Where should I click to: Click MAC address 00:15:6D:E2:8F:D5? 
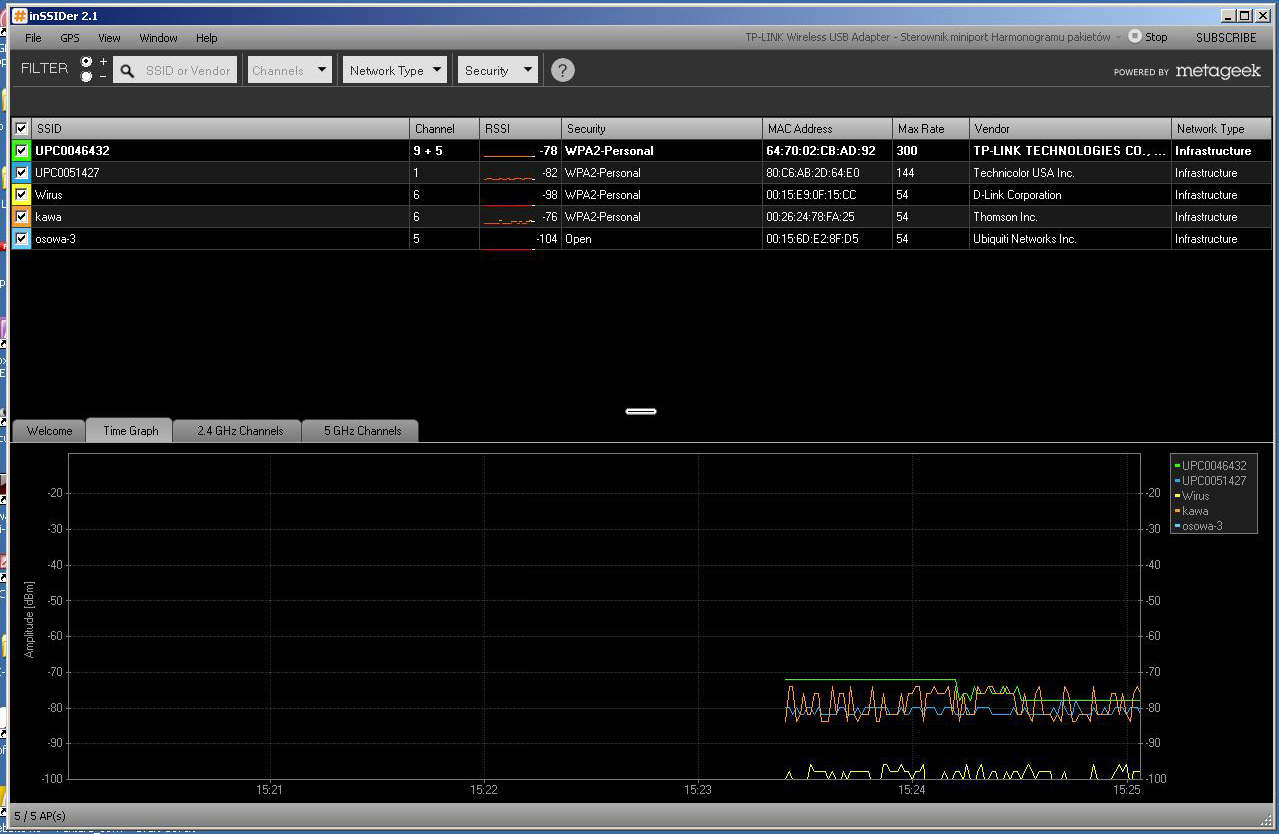pyautogui.click(x=812, y=239)
